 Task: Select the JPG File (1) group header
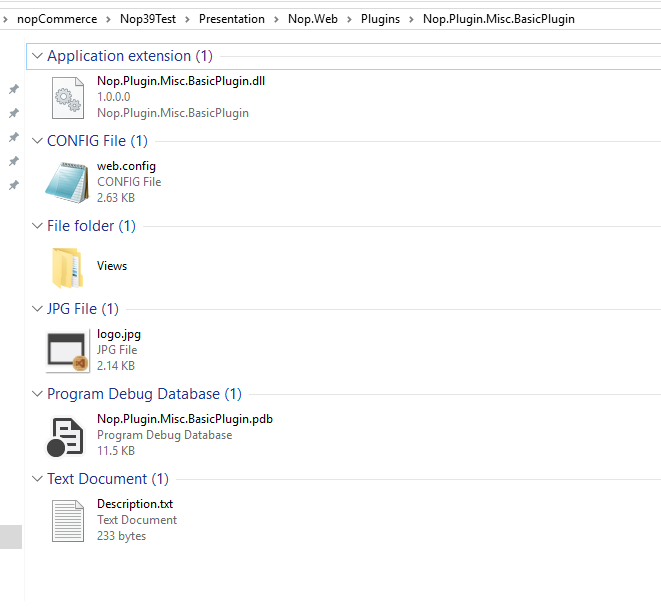point(83,309)
